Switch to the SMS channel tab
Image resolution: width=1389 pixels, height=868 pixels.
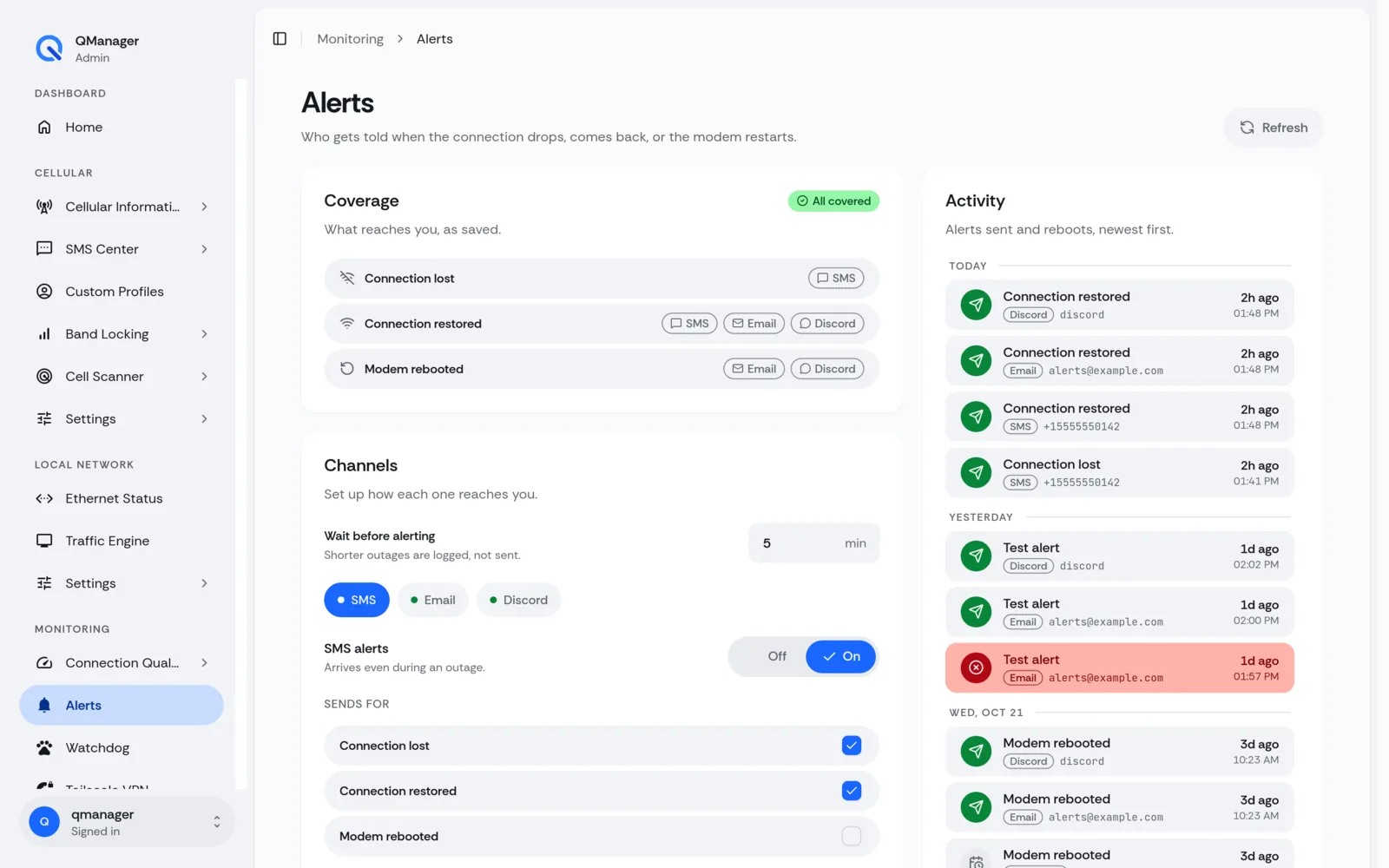pyautogui.click(x=357, y=600)
